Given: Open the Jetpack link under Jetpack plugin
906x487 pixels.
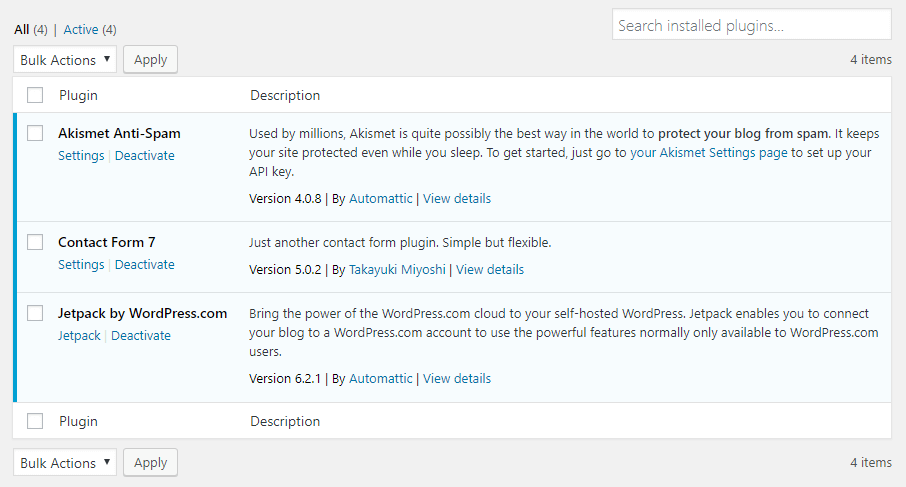Looking at the screenshot, I should pyautogui.click(x=79, y=336).
